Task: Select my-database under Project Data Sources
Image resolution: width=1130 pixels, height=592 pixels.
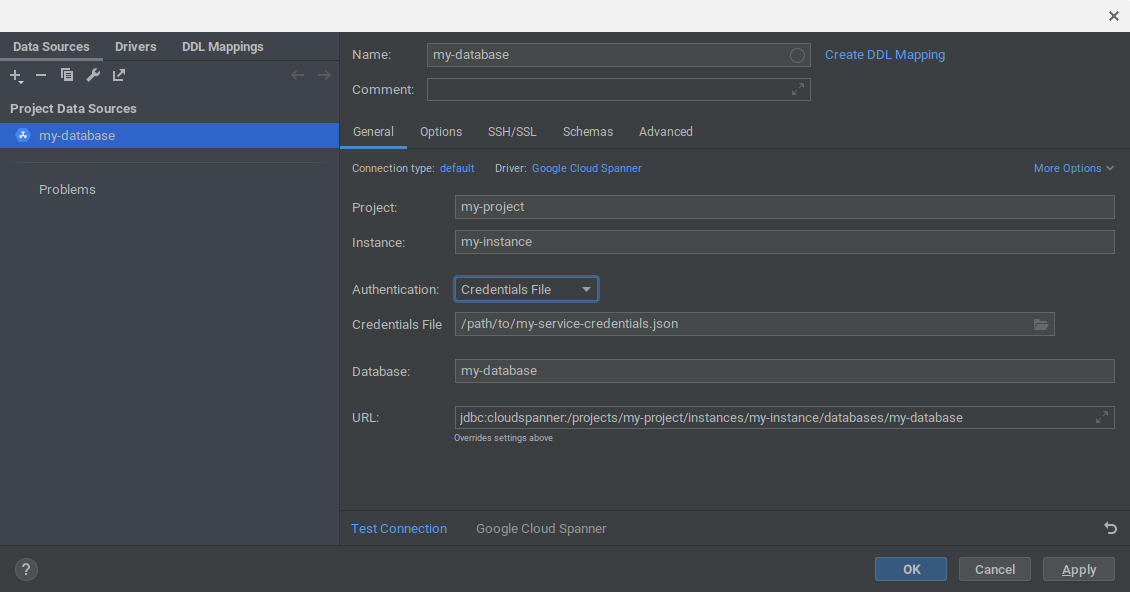Action: coord(78,135)
